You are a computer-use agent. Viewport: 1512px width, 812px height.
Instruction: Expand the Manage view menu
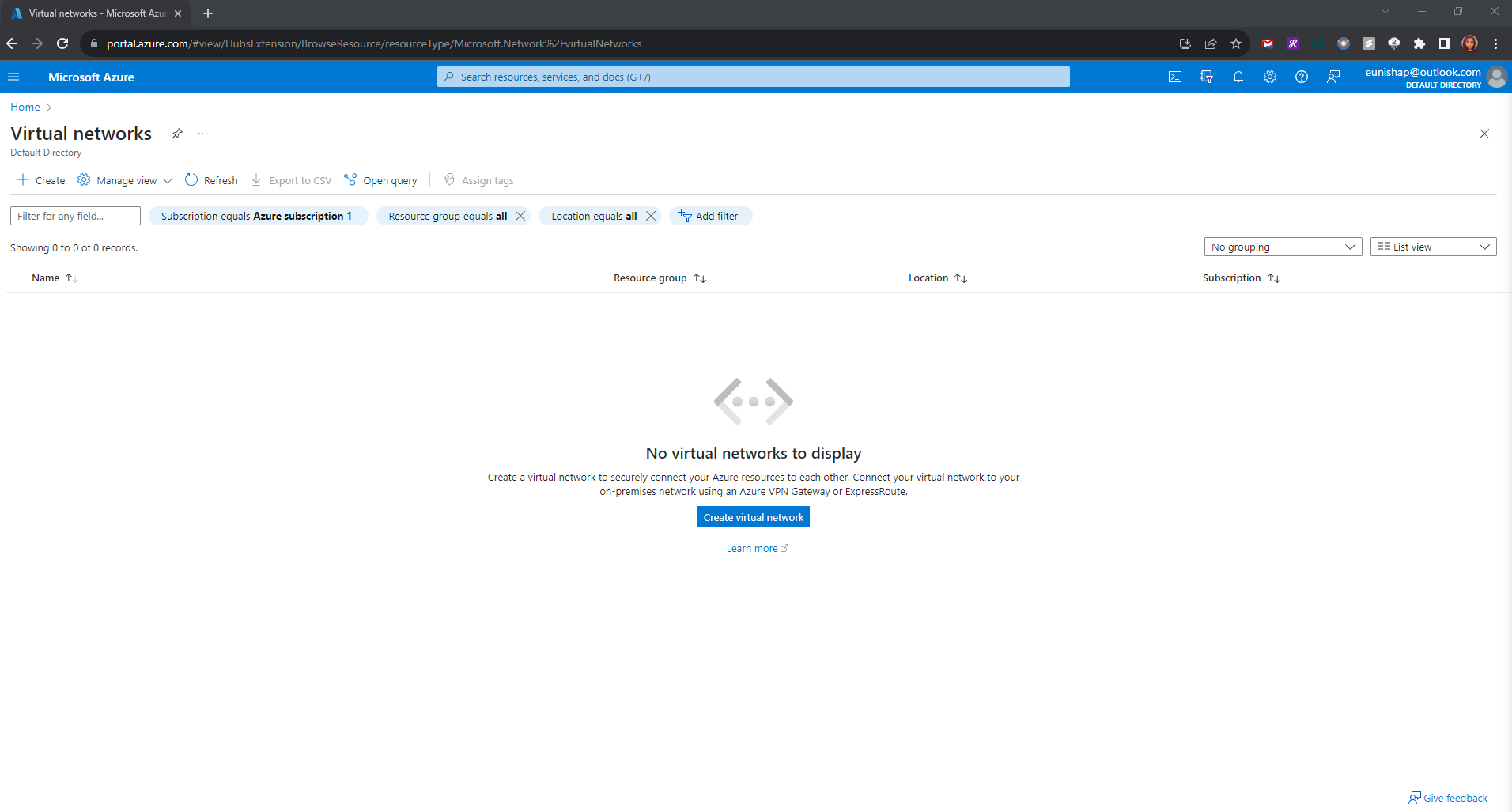[x=126, y=180]
